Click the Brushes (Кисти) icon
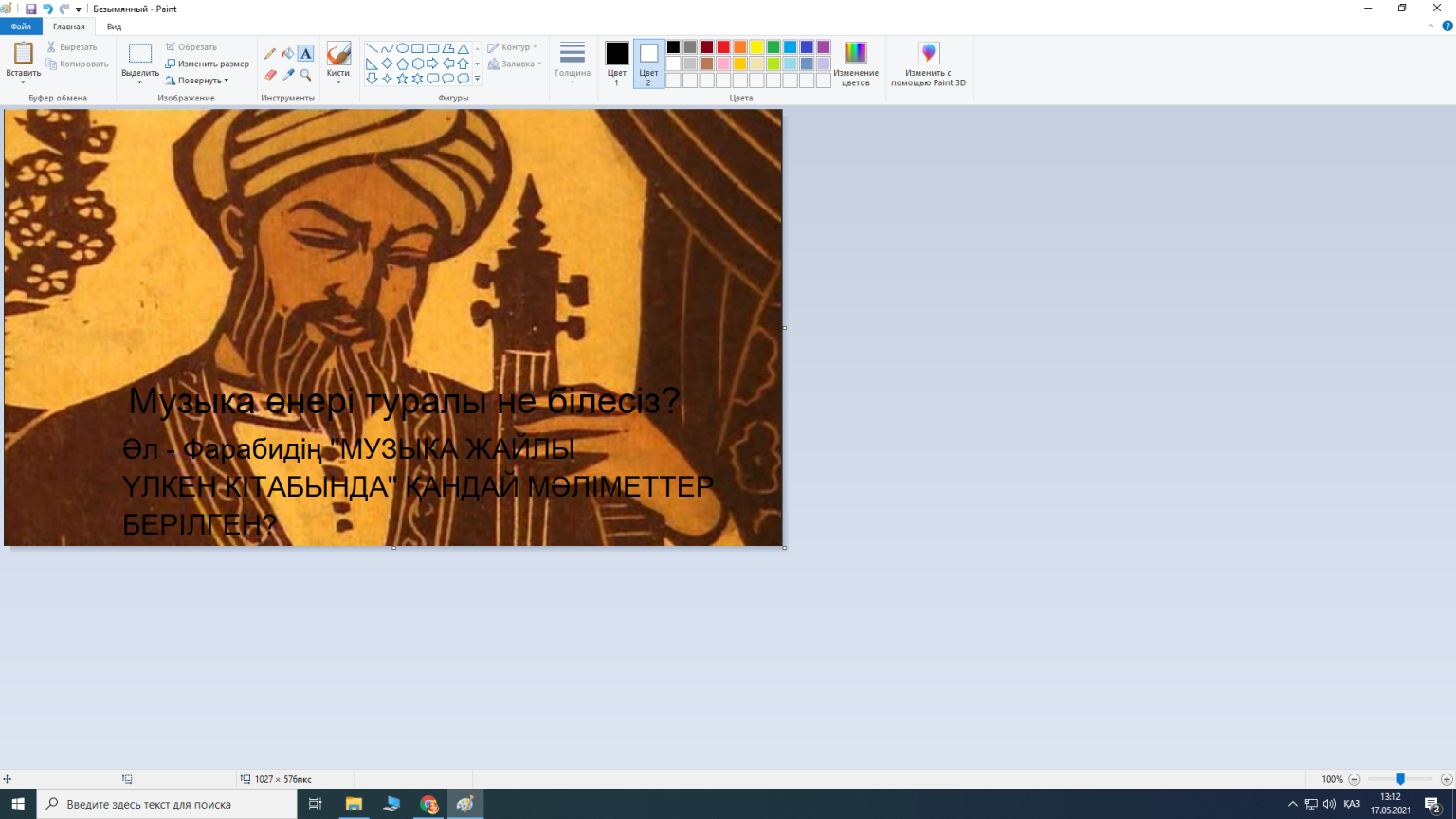The image size is (1456, 819). 338,53
